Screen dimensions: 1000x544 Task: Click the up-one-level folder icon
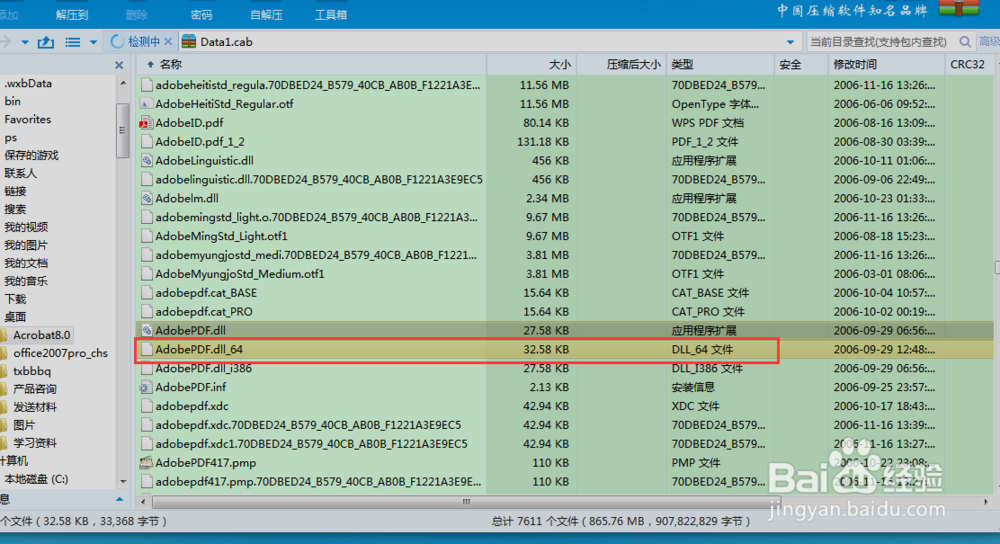click(x=45, y=42)
